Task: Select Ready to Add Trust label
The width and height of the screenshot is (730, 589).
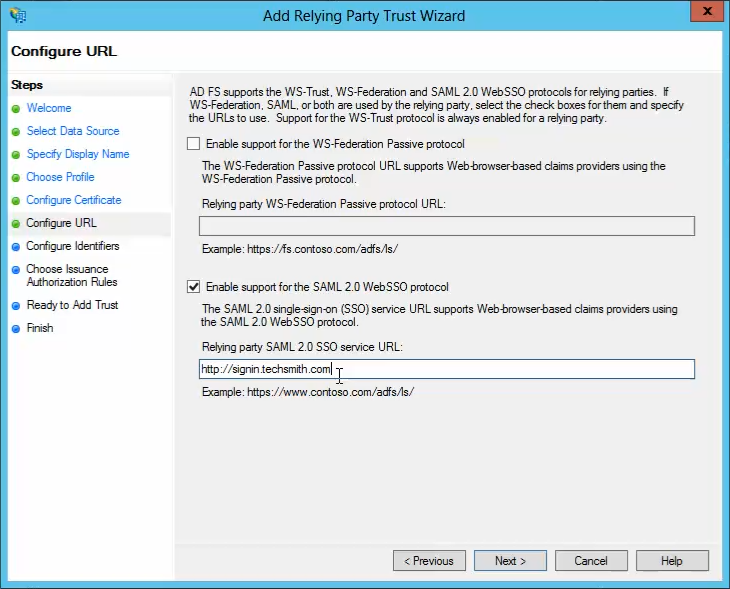Action: (x=73, y=305)
